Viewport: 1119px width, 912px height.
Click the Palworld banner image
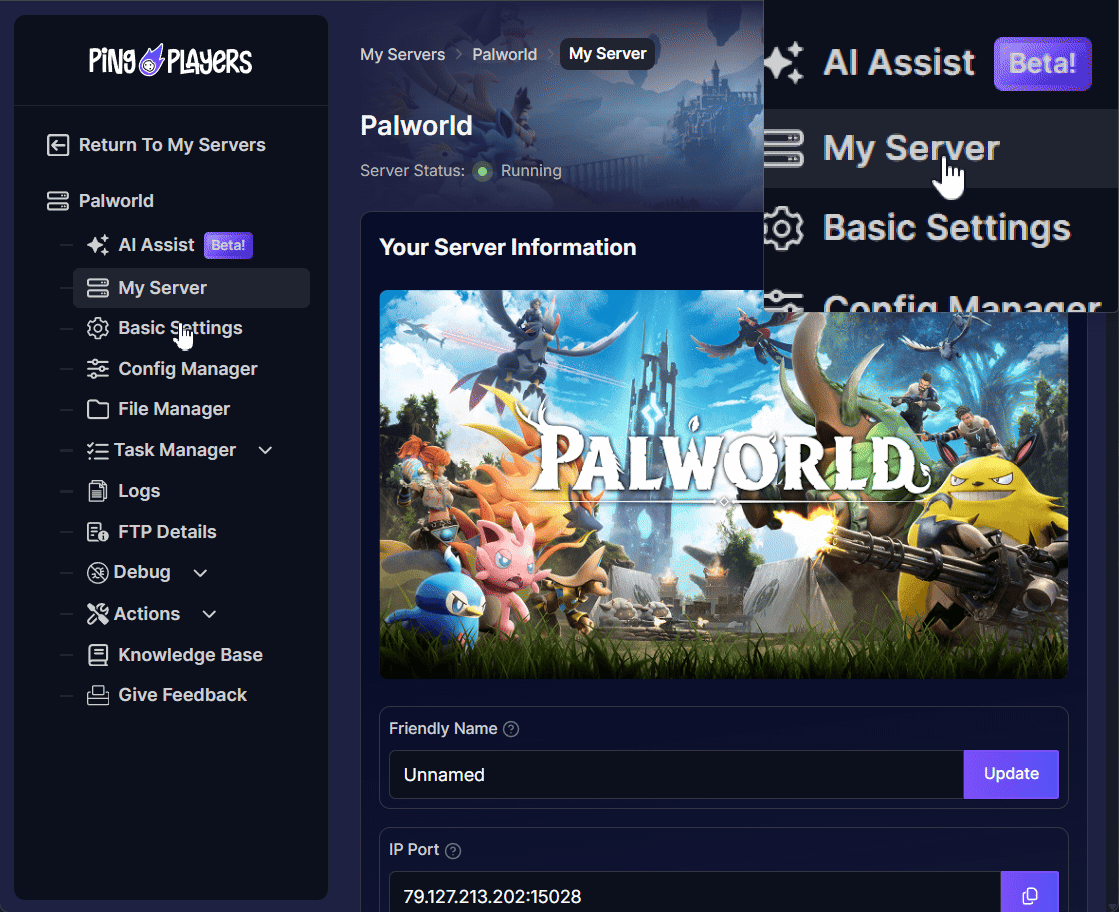(x=724, y=484)
